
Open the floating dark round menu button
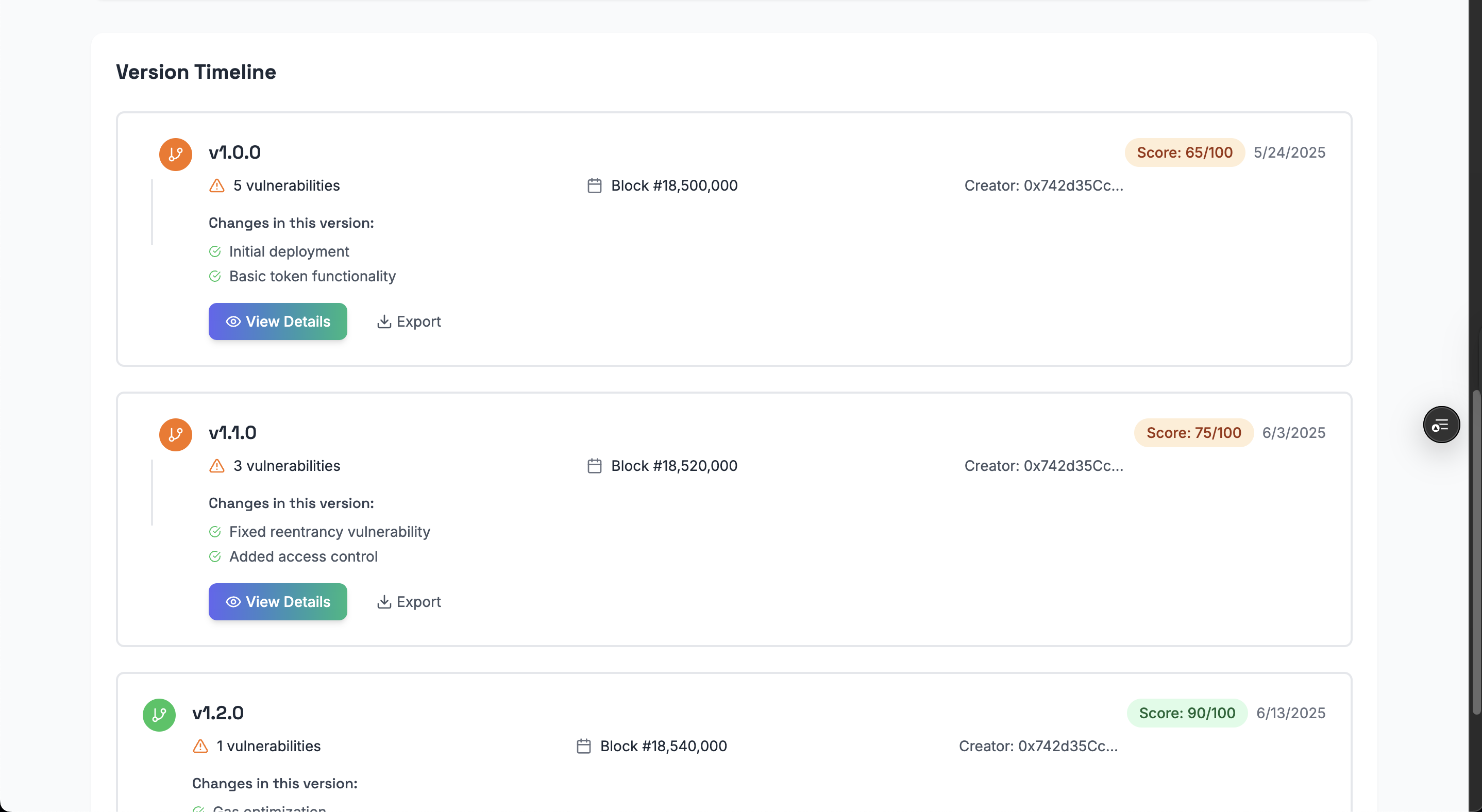[x=1441, y=425]
